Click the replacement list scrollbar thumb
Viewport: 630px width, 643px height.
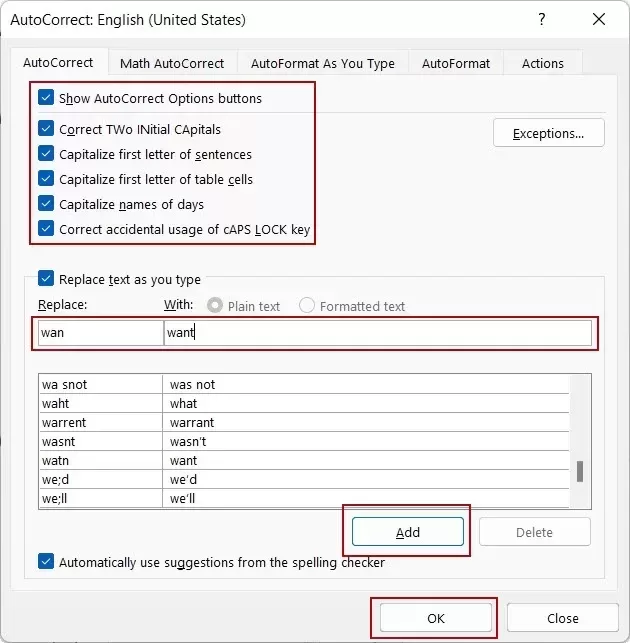click(579, 472)
